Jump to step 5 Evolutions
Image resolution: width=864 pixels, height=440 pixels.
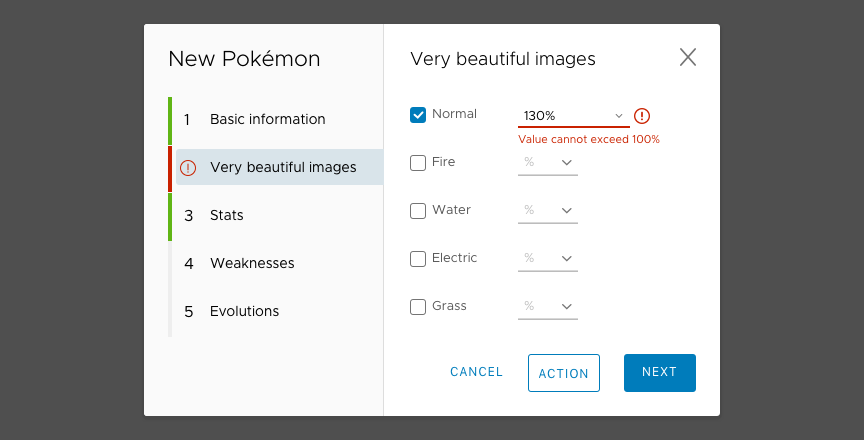coord(276,311)
